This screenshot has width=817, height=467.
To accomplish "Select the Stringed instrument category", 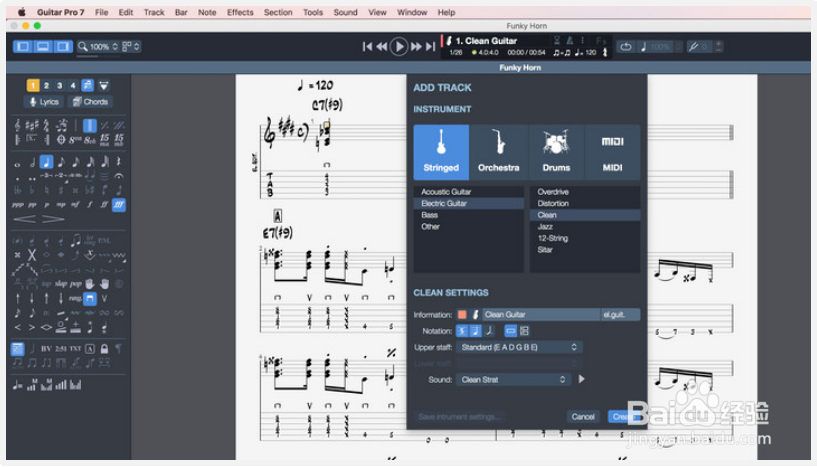I will (x=441, y=152).
